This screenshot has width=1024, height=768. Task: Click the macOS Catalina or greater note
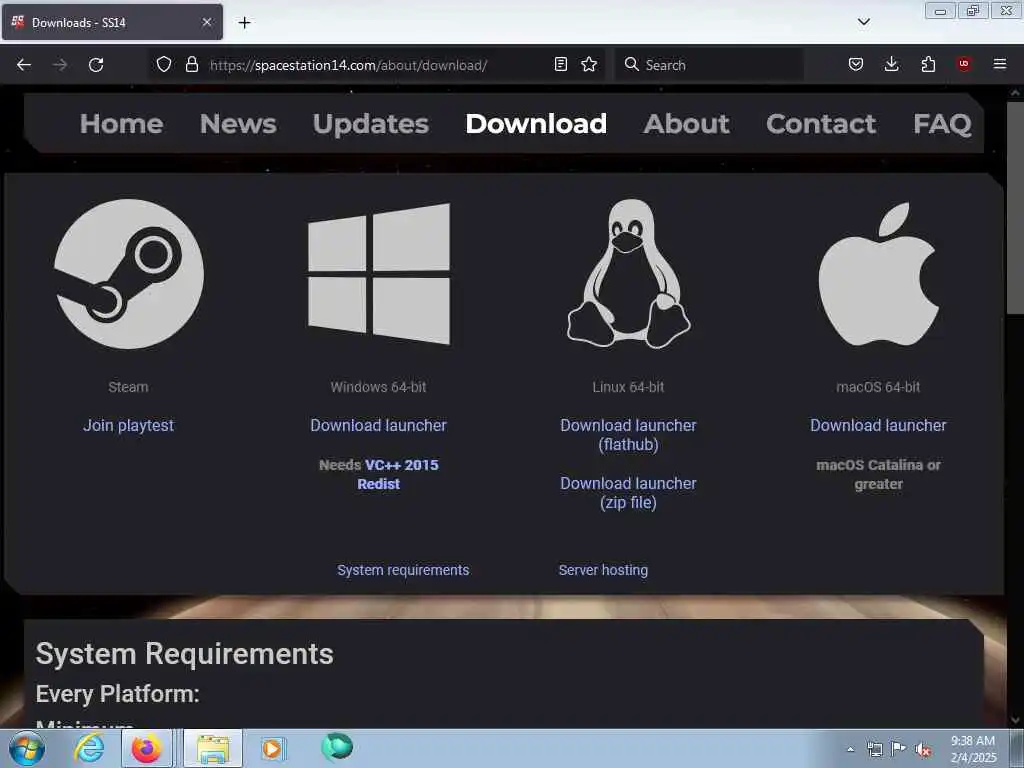pos(878,474)
